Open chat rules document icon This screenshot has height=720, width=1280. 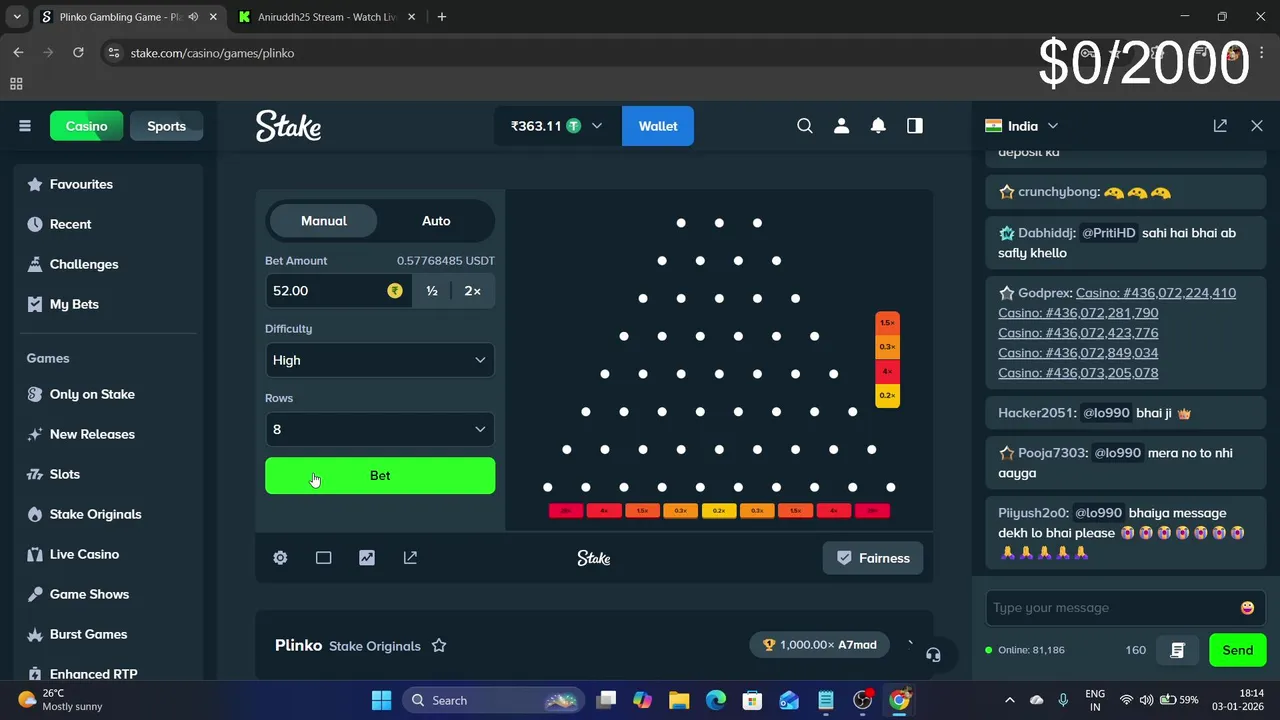pyautogui.click(x=1177, y=650)
